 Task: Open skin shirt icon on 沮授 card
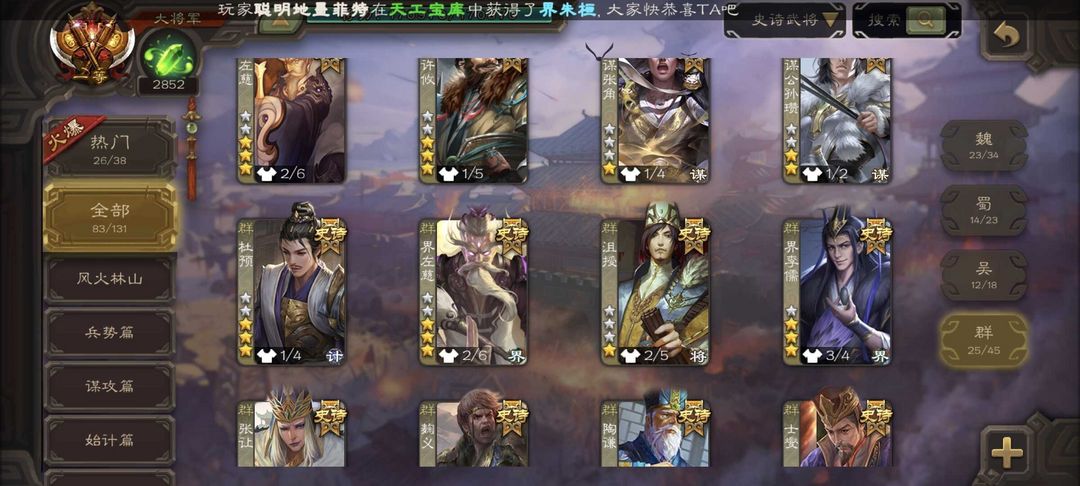[x=630, y=356]
